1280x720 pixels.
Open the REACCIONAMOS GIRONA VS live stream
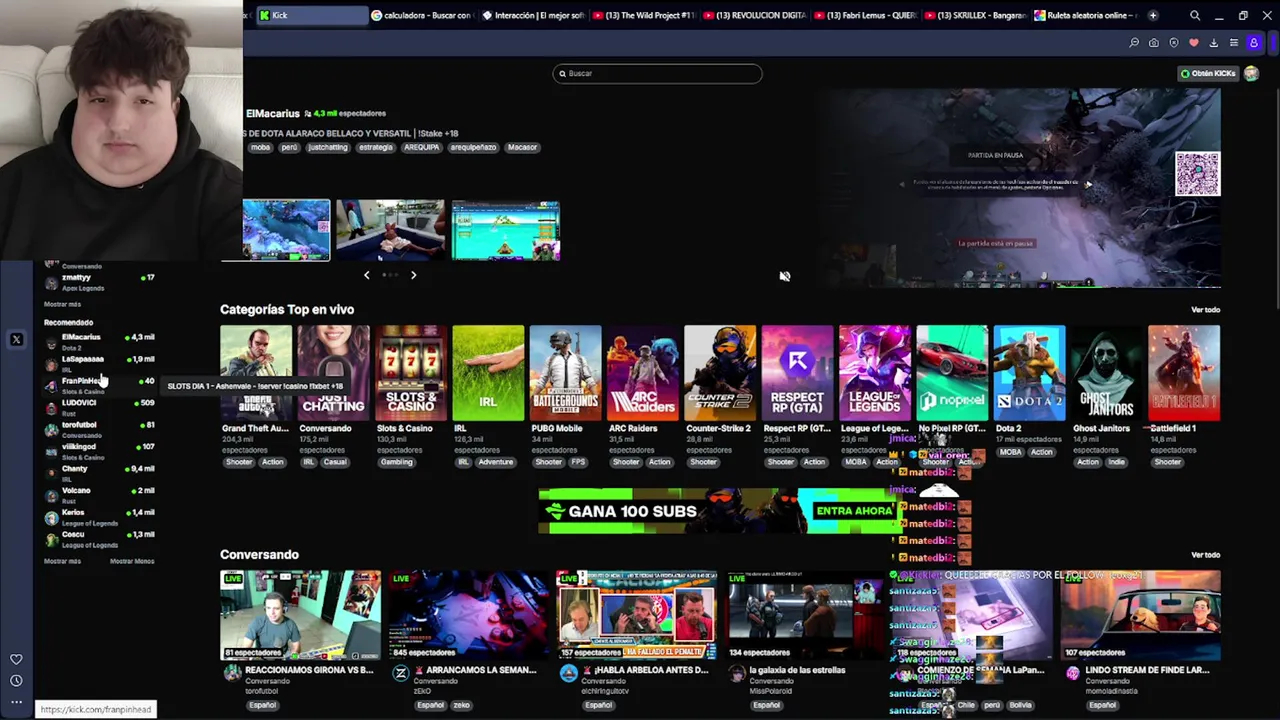point(301,615)
